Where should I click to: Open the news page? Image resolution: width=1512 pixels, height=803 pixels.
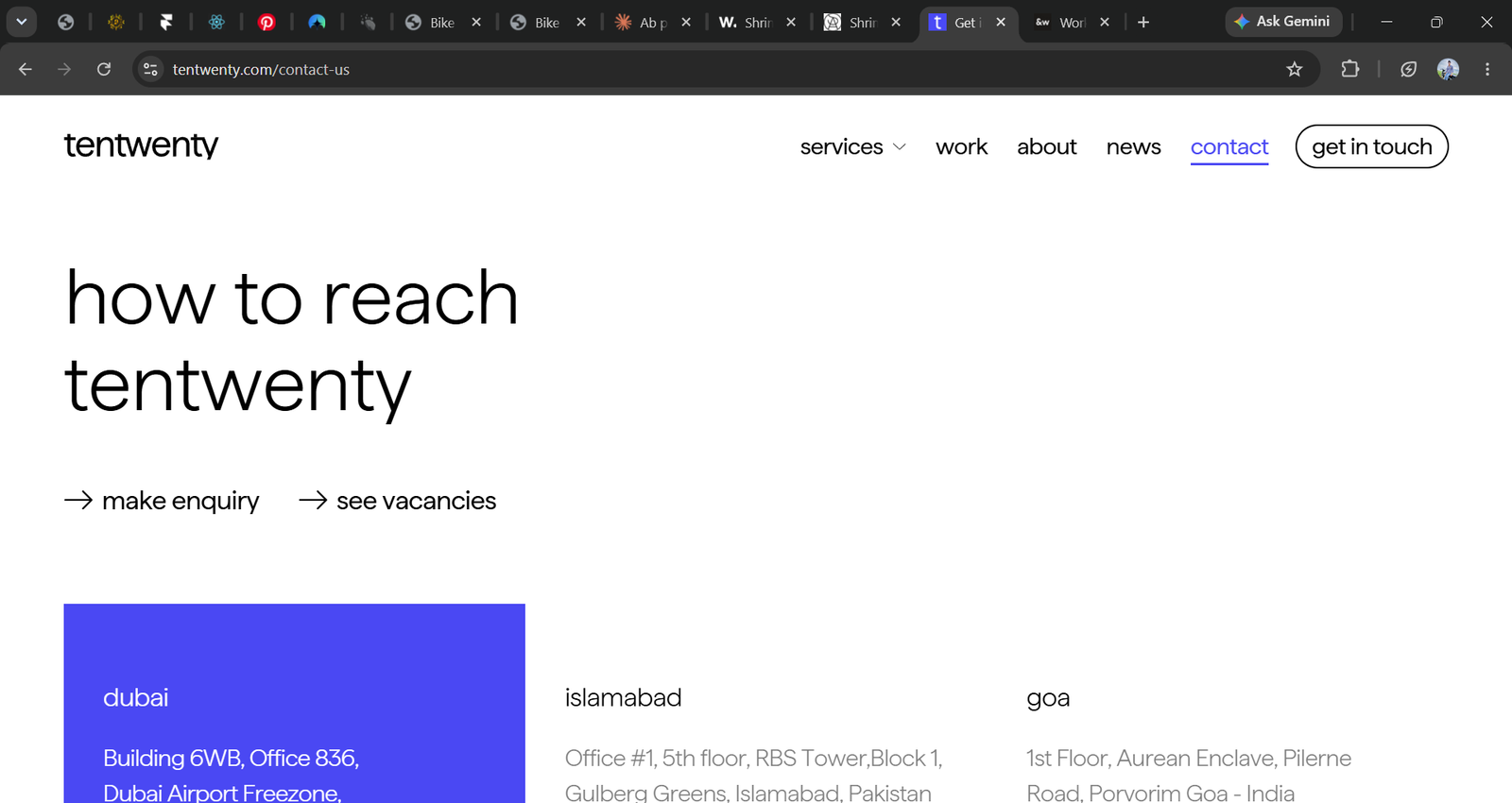point(1133,146)
